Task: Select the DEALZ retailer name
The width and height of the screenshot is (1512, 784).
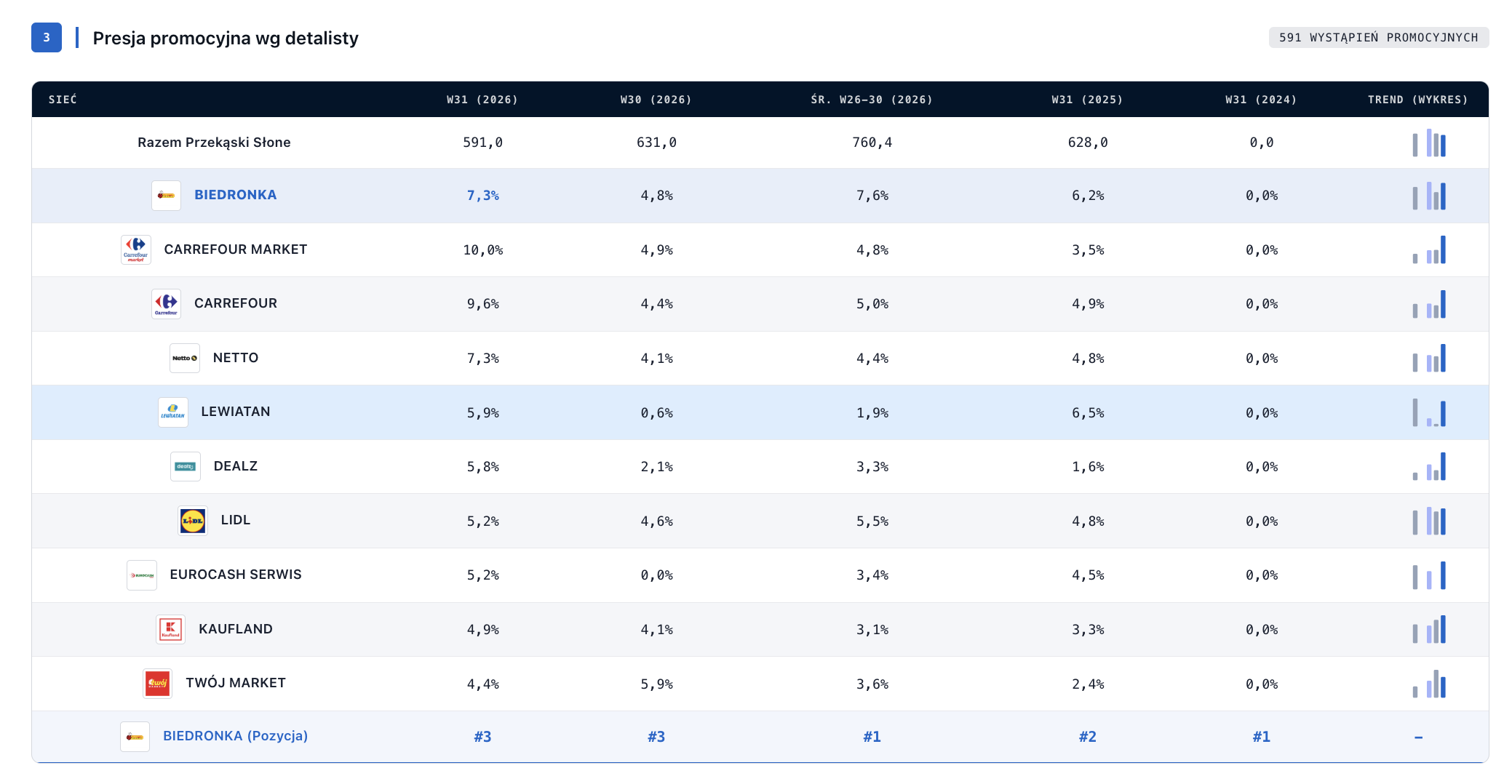Action: click(x=236, y=466)
